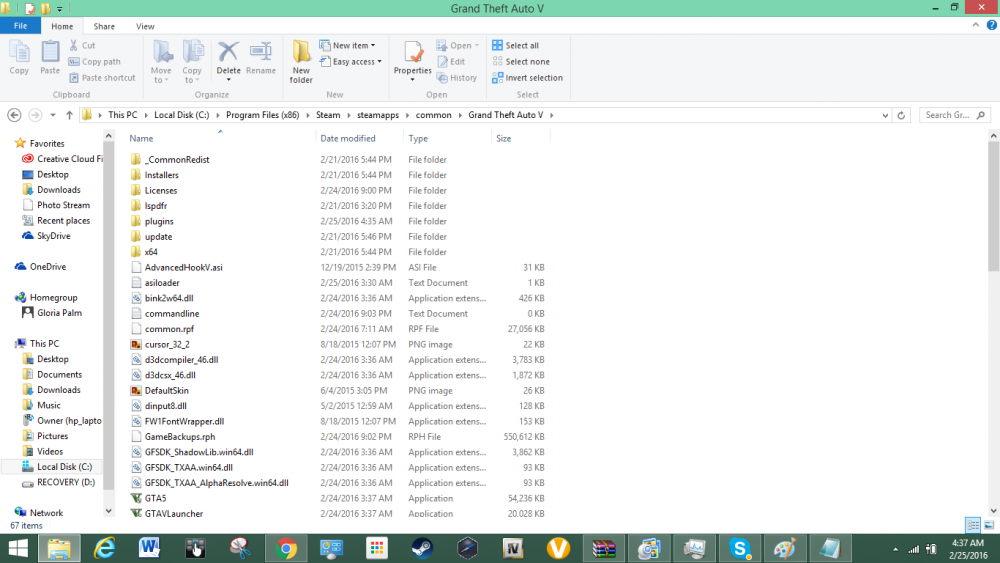Open the File menu tab
Image resolution: width=1000 pixels, height=563 pixels.
click(x=20, y=26)
